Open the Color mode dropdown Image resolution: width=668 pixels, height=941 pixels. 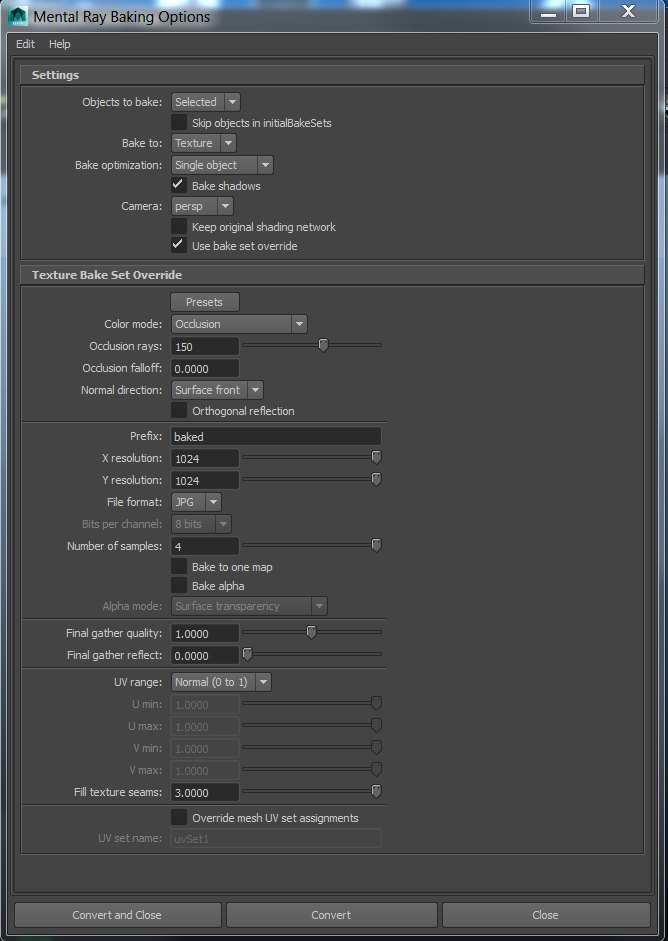[239, 324]
